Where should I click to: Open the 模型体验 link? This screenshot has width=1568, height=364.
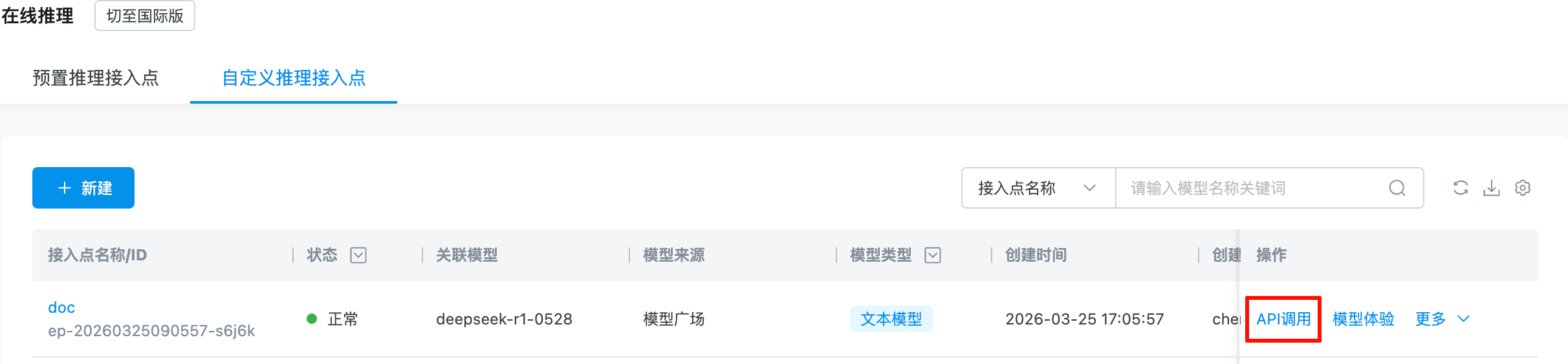(x=1363, y=319)
